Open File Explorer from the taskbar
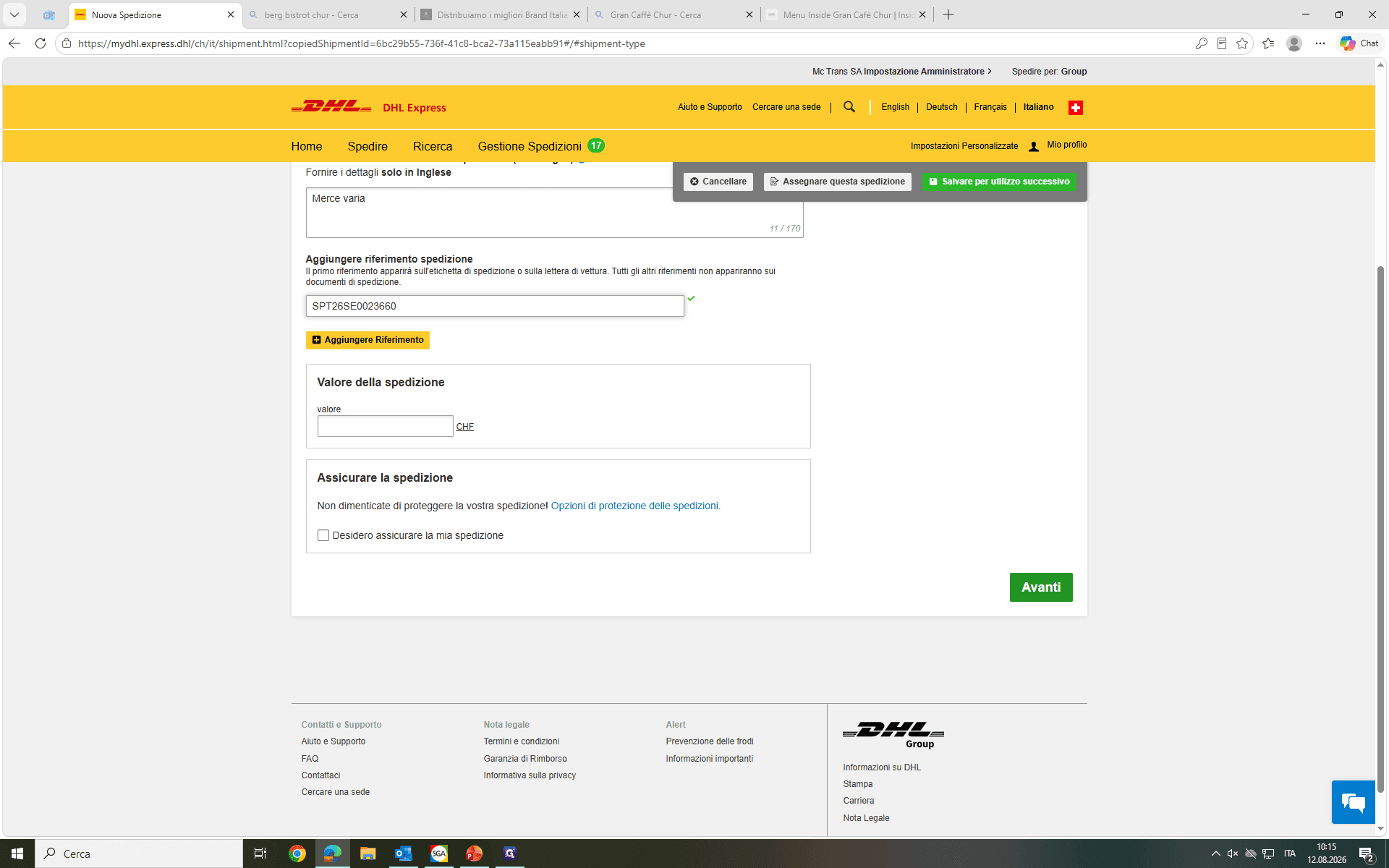Viewport: 1389px width, 868px height. (368, 854)
